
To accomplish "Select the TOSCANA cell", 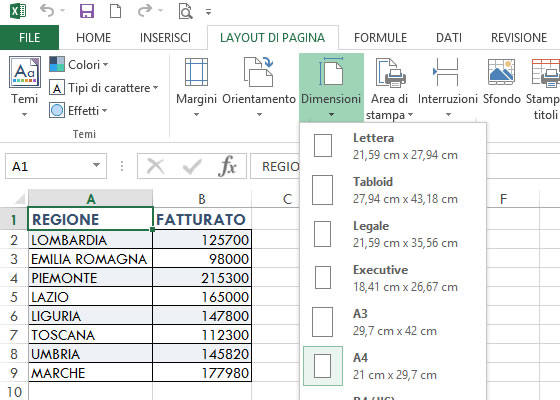I will click(91, 335).
